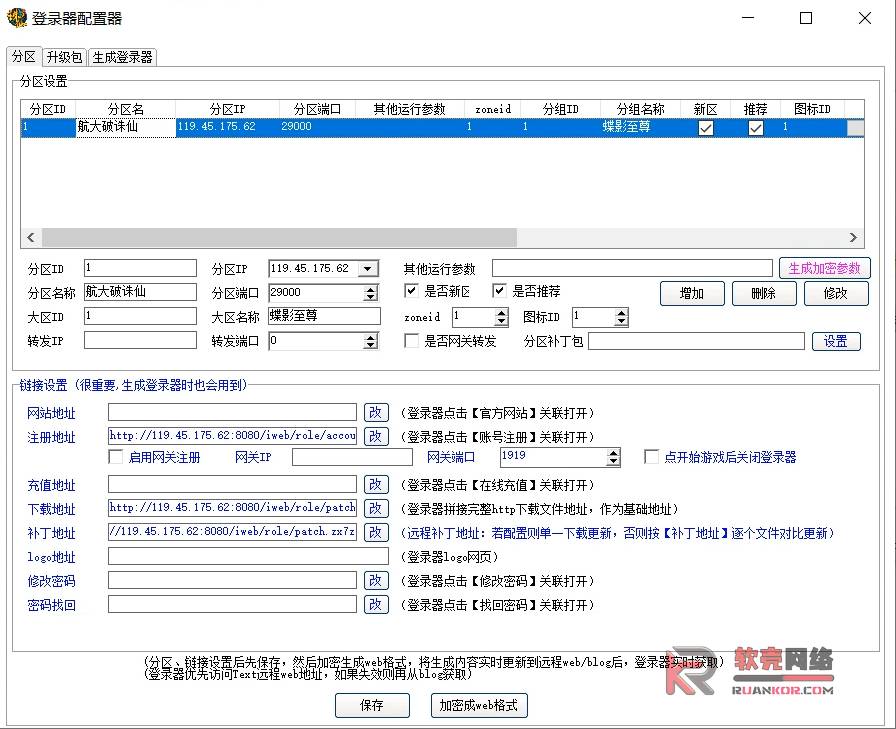Click the 补丁地址 input field
This screenshot has width=896, height=729.
[232, 532]
